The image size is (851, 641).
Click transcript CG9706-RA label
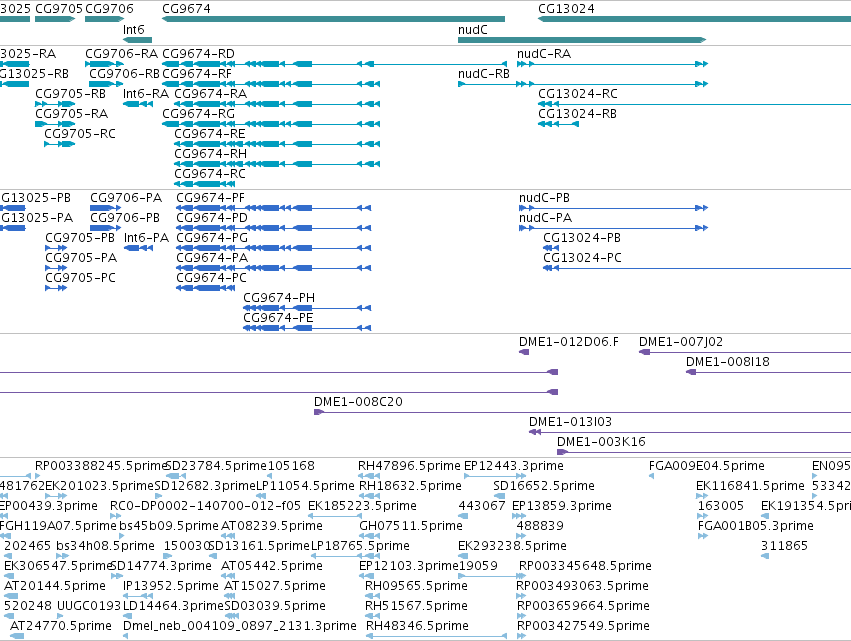[122, 54]
